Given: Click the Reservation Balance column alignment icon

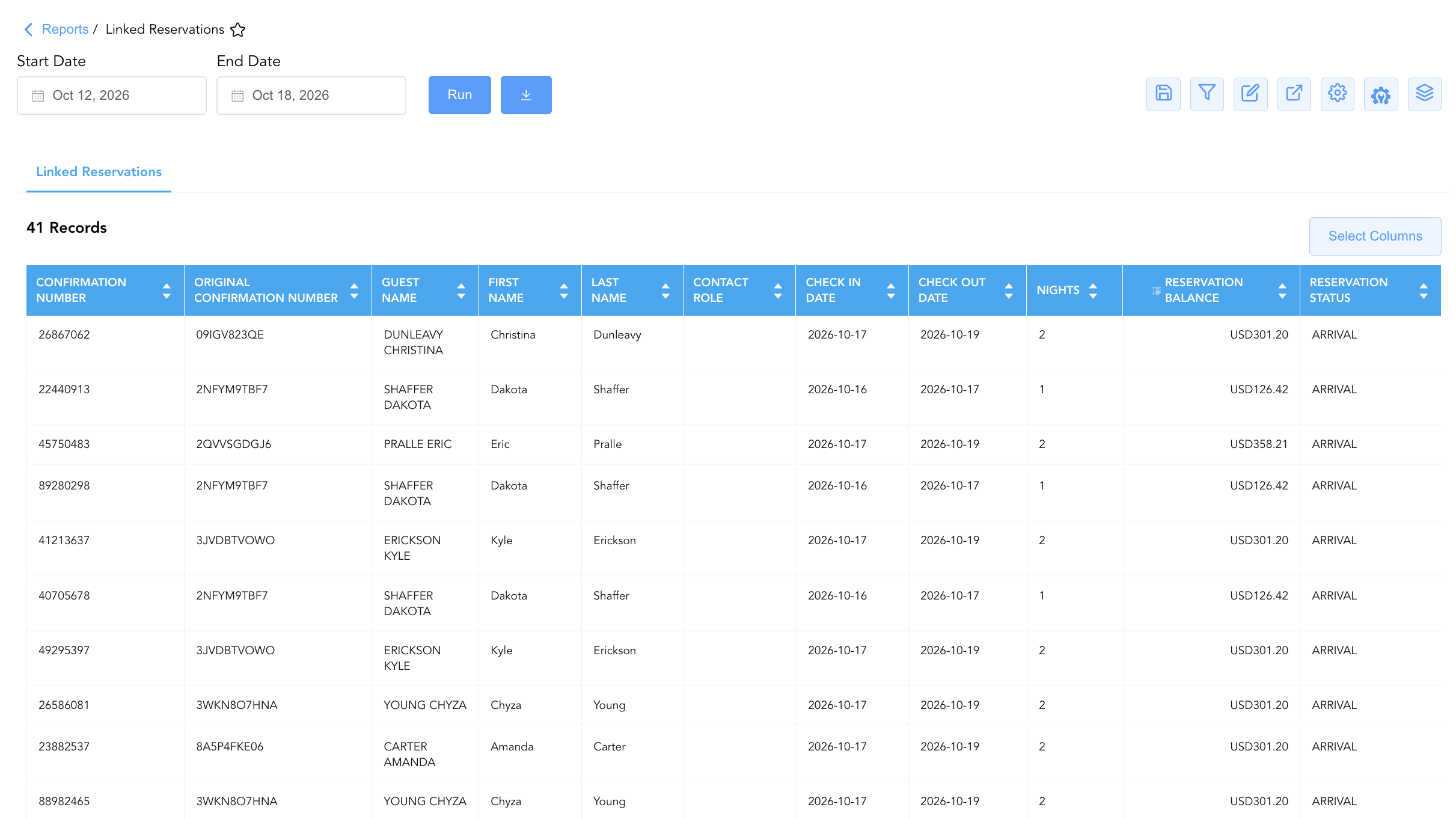Looking at the screenshot, I should pos(1156,290).
